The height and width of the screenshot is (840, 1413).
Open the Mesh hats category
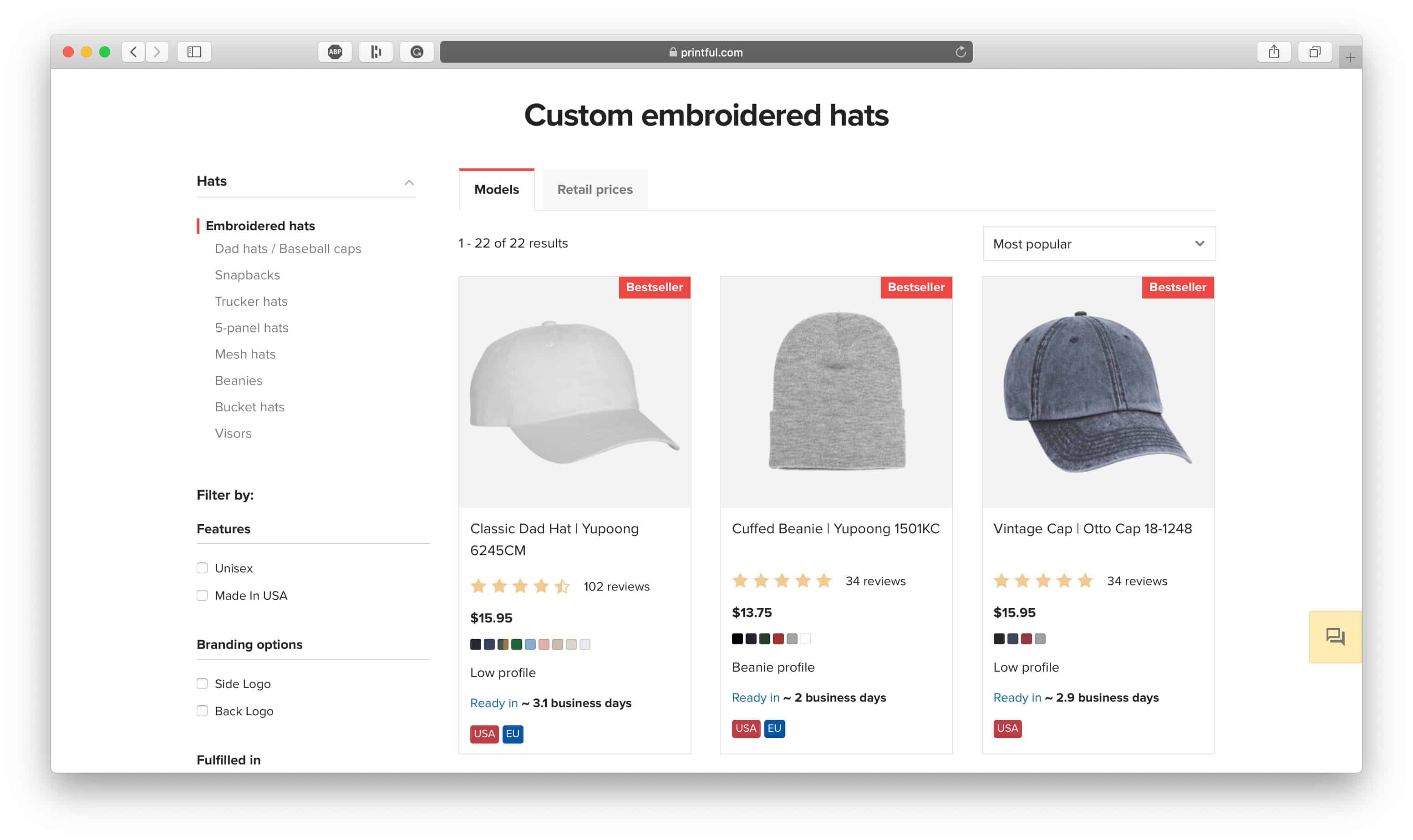[x=245, y=354]
